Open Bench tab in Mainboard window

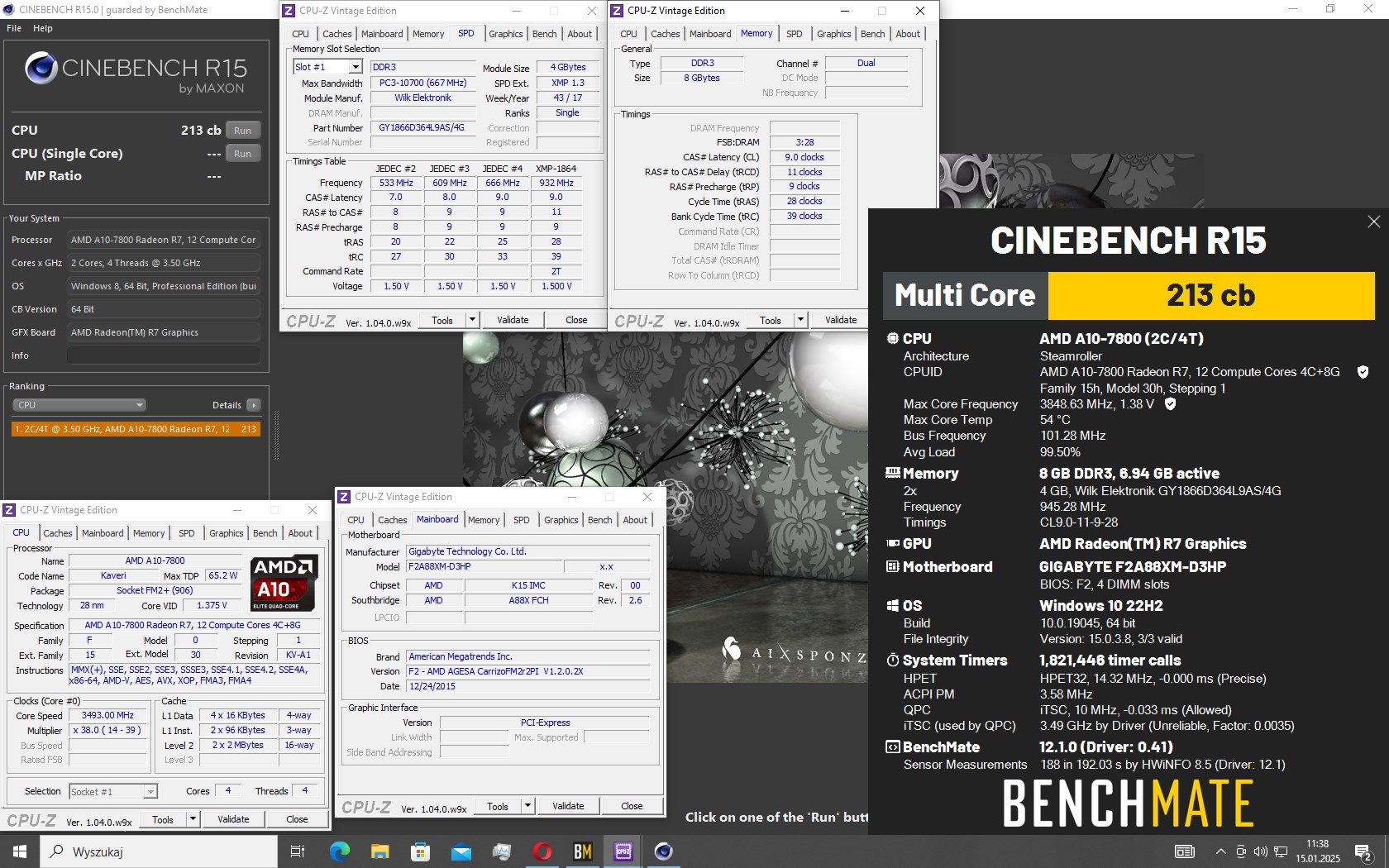(600, 520)
